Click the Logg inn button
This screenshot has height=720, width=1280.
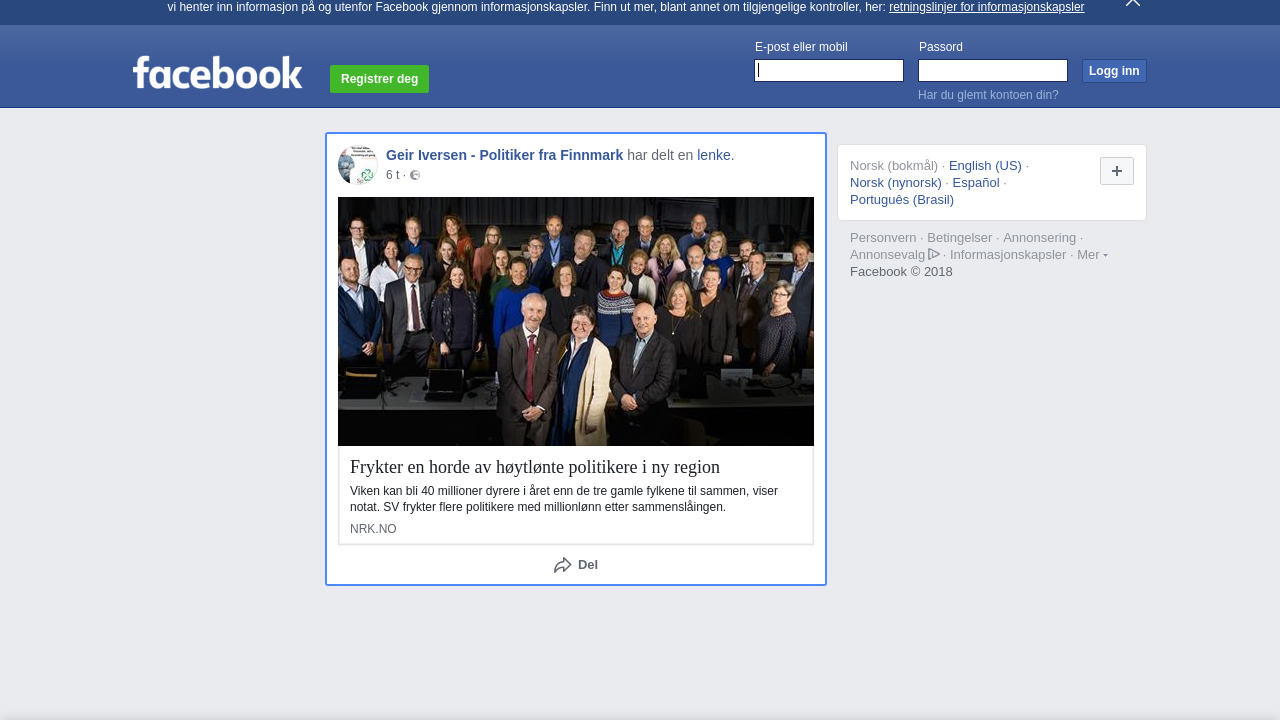[1114, 71]
